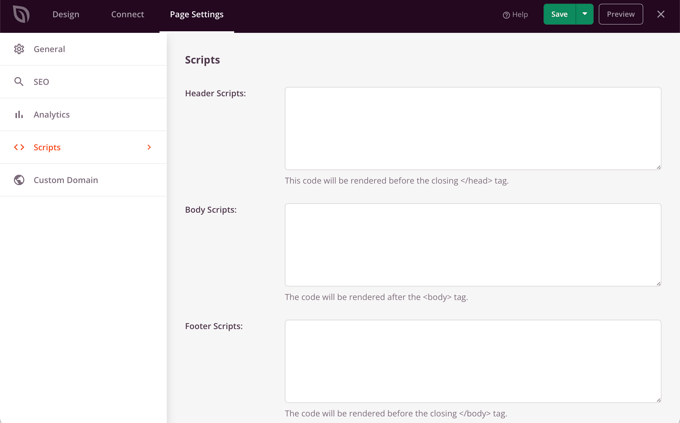This screenshot has width=680, height=423.
Task: Click inside the Body Scripts text area
Action: pos(472,245)
